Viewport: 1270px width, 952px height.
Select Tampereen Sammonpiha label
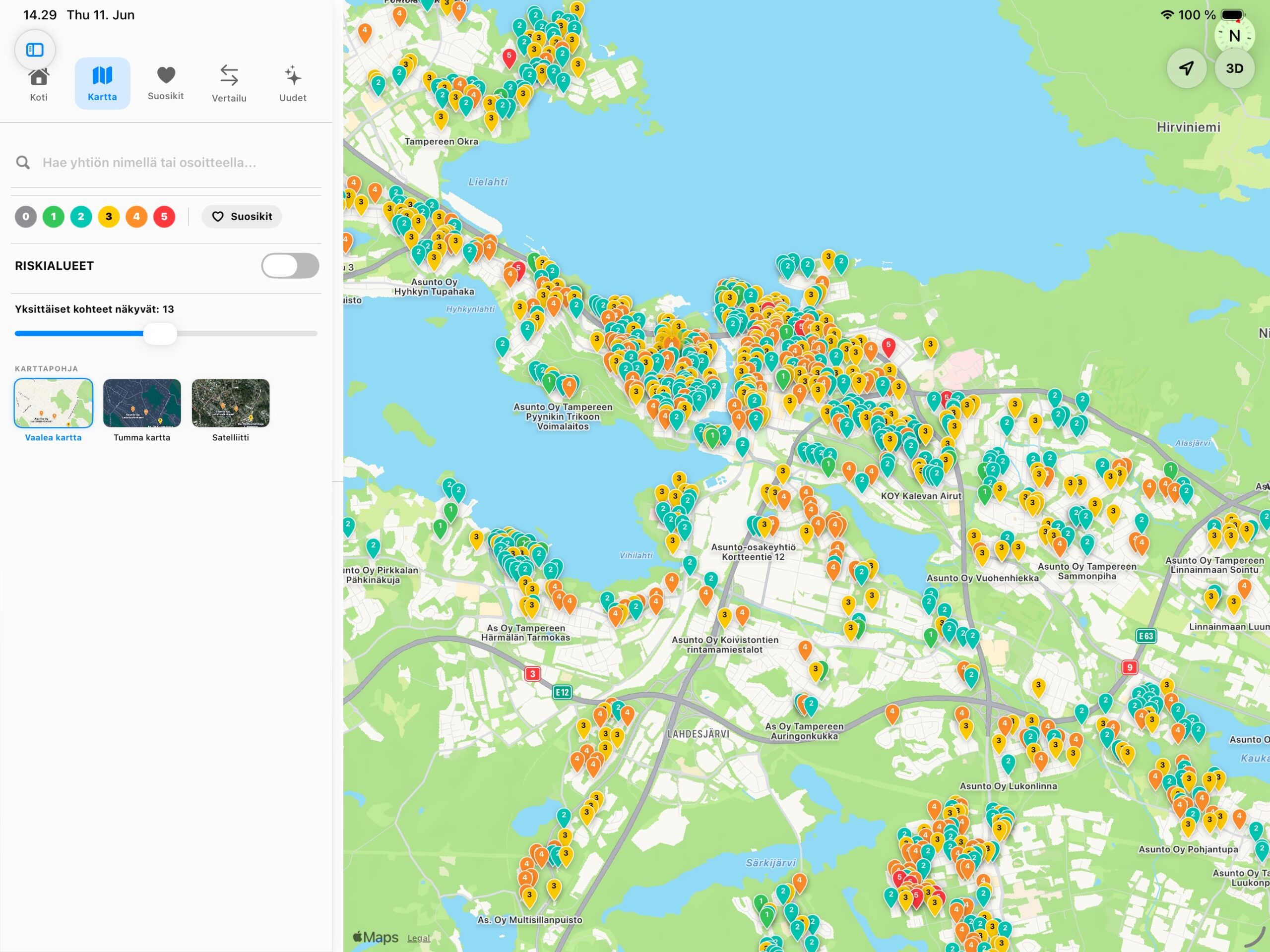1087,572
